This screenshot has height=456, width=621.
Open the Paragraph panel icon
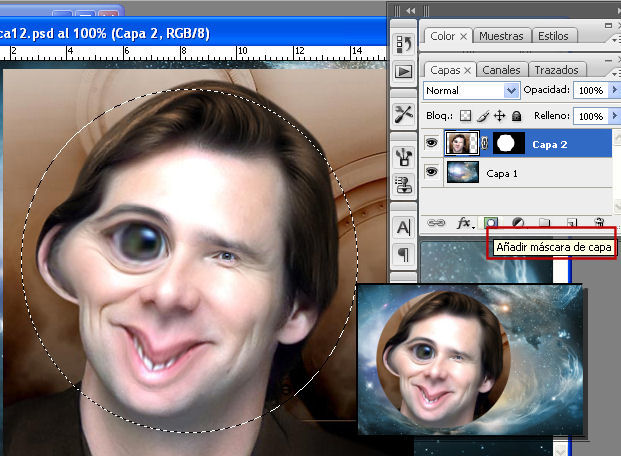click(404, 255)
